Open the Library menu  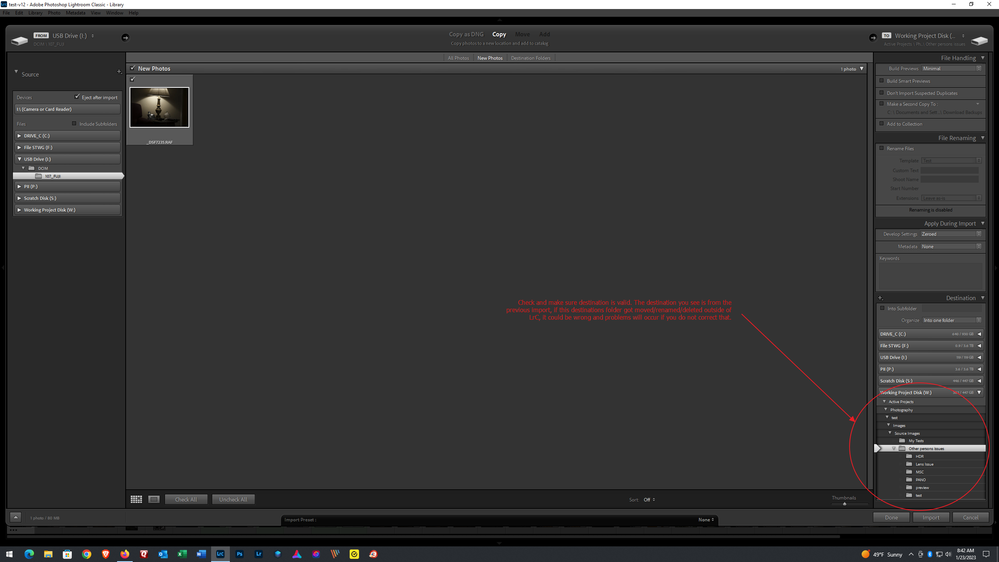click(x=36, y=13)
